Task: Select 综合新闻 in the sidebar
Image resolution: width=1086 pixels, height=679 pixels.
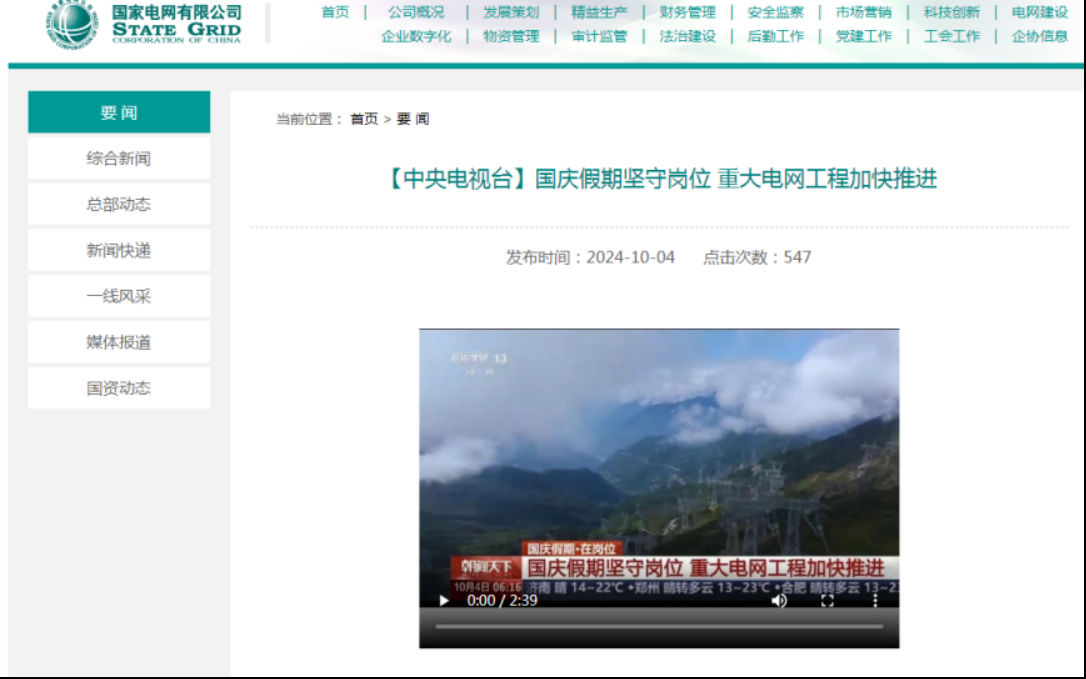Action: pos(119,158)
